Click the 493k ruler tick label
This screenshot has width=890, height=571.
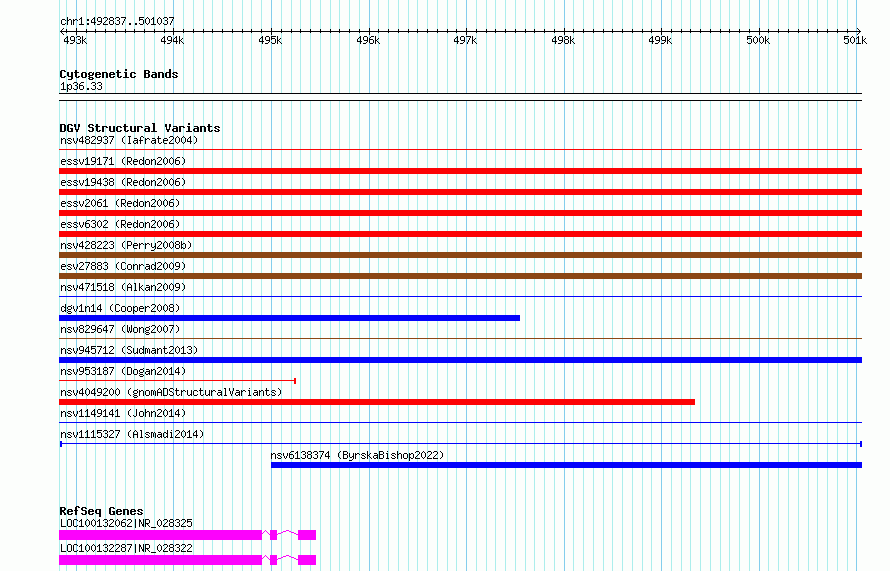pos(75,40)
